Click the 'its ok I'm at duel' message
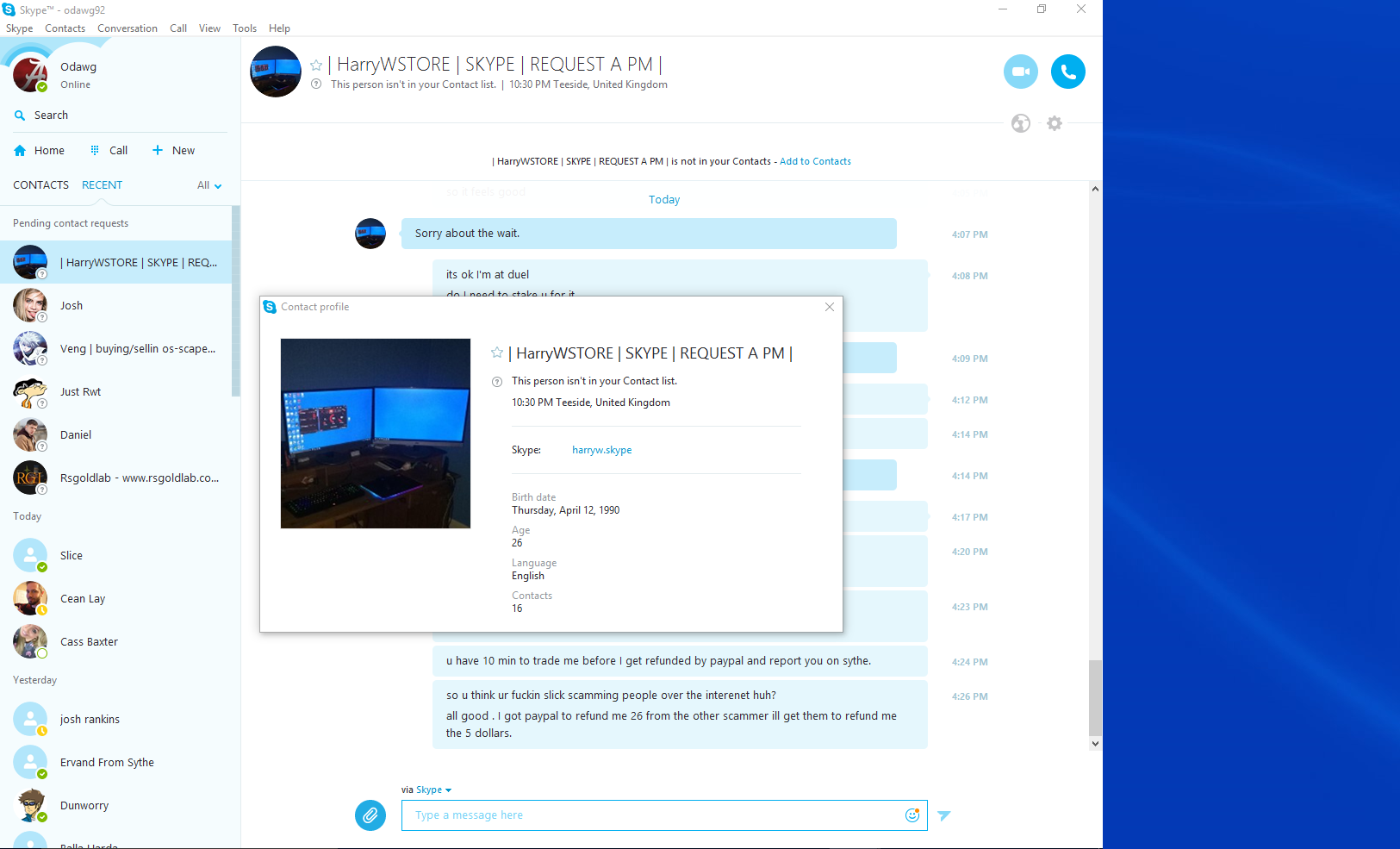 (488, 275)
